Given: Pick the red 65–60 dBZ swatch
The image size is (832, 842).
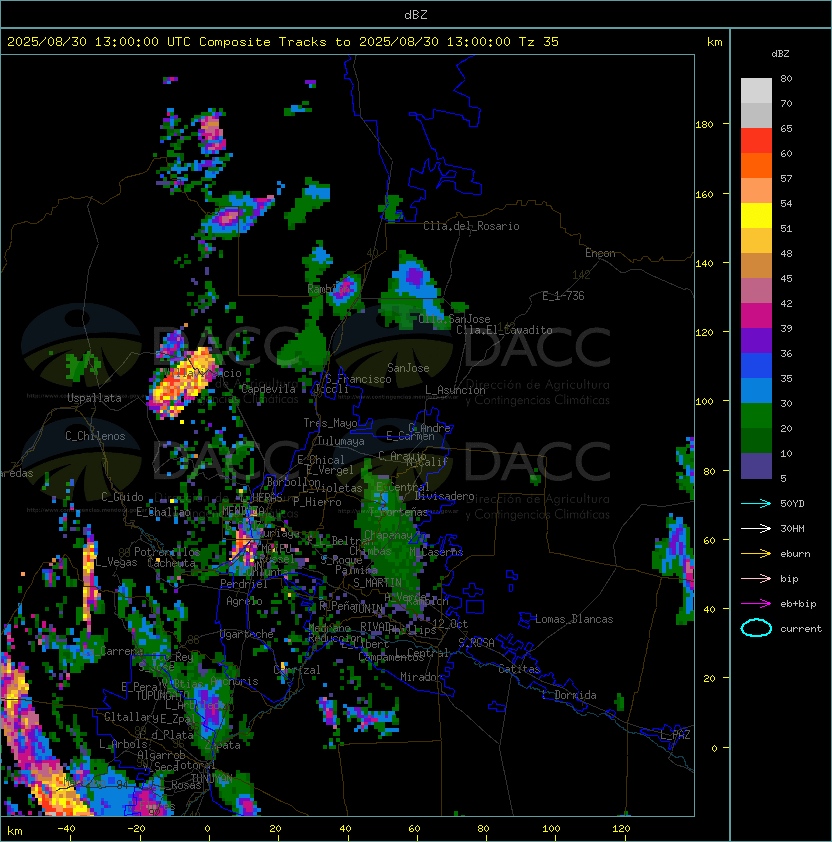Looking at the screenshot, I should tap(756, 141).
